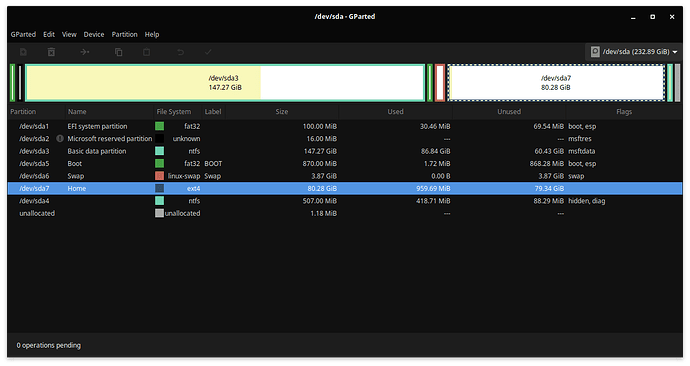The width and height of the screenshot is (690, 366).
Task: Click the Apply all operations checkmark
Action: pos(208,52)
